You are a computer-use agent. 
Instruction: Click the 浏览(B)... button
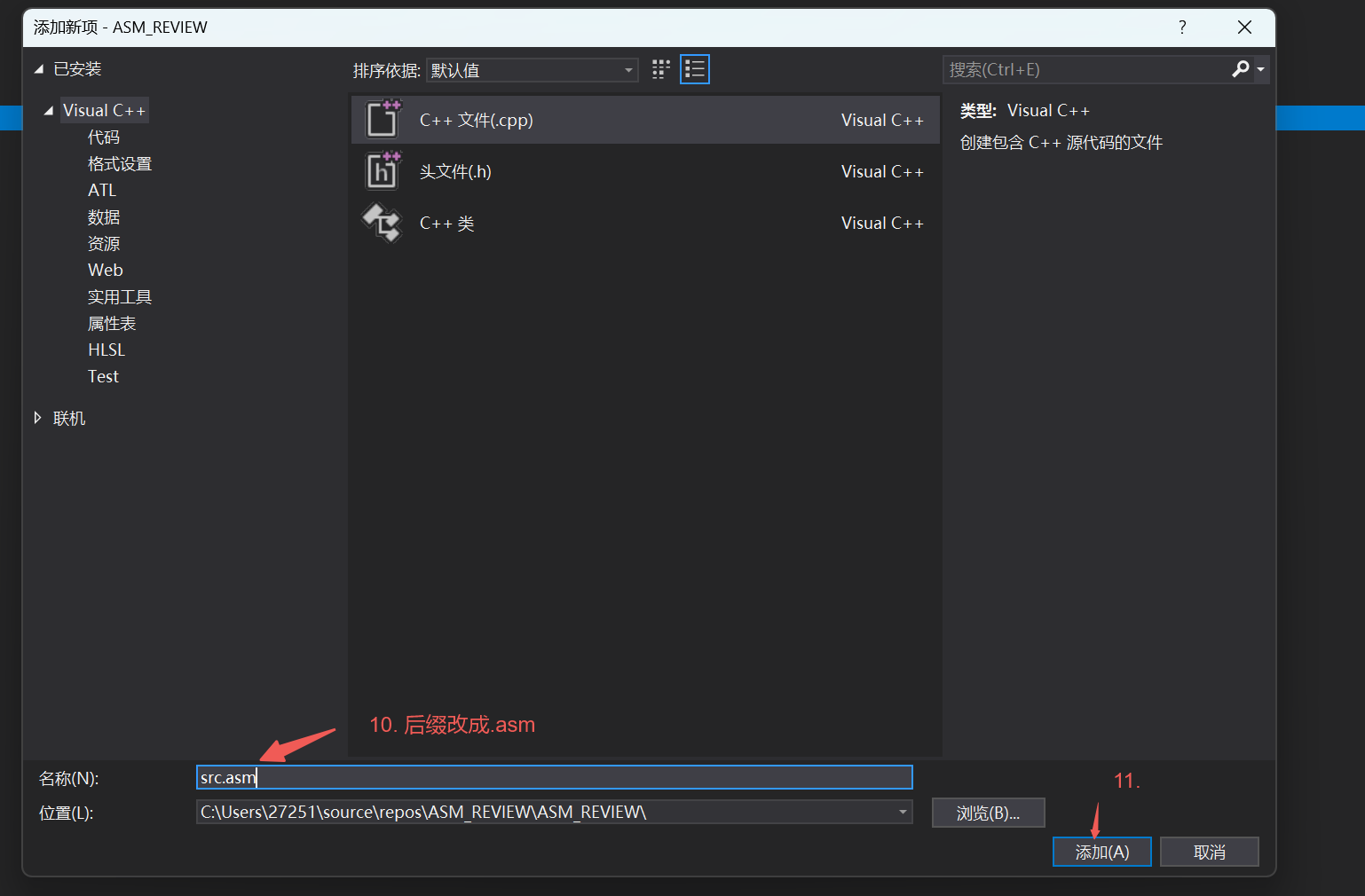989,813
